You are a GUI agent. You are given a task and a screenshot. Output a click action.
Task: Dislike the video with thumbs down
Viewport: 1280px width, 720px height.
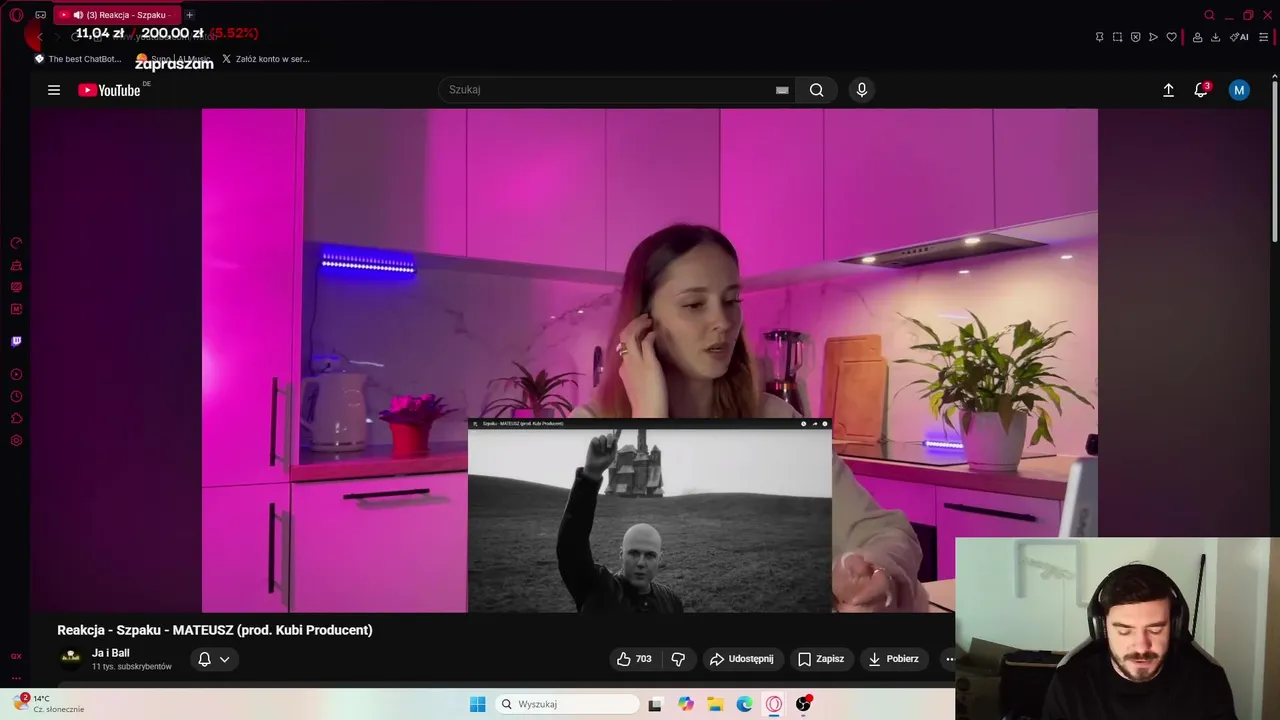678,659
